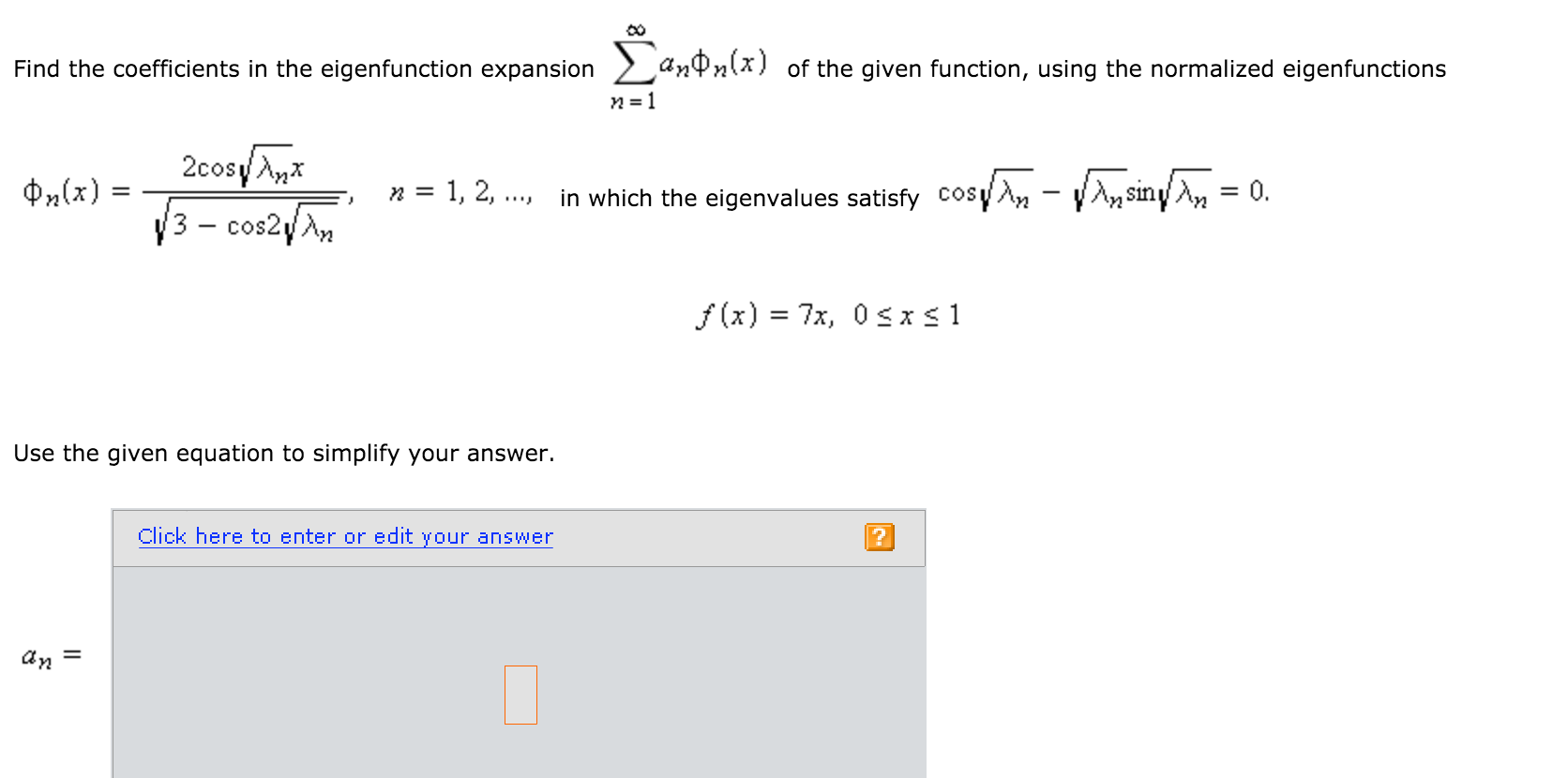This screenshot has height=778, width=1568.
Task: Click 'Click here to enter or edit your answer'
Action: (344, 535)
